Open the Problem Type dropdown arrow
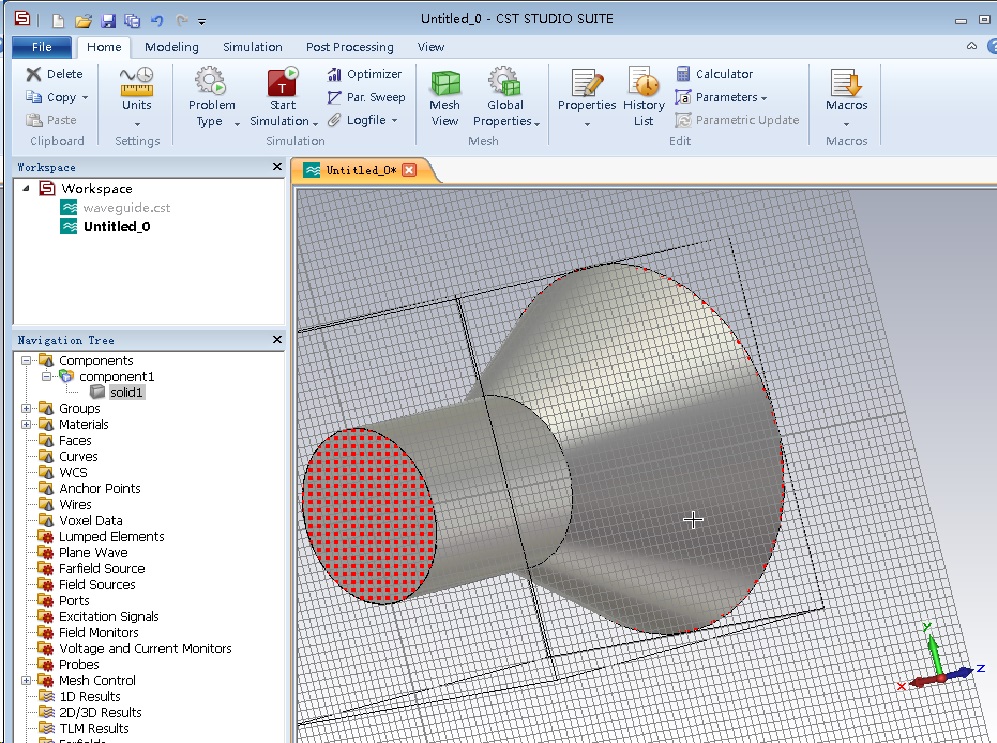 point(237,124)
